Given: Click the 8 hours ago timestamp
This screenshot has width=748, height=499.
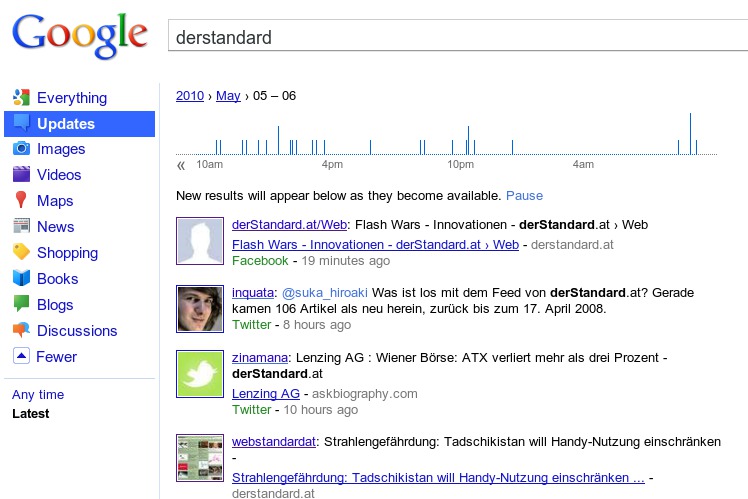Looking at the screenshot, I should tap(317, 325).
